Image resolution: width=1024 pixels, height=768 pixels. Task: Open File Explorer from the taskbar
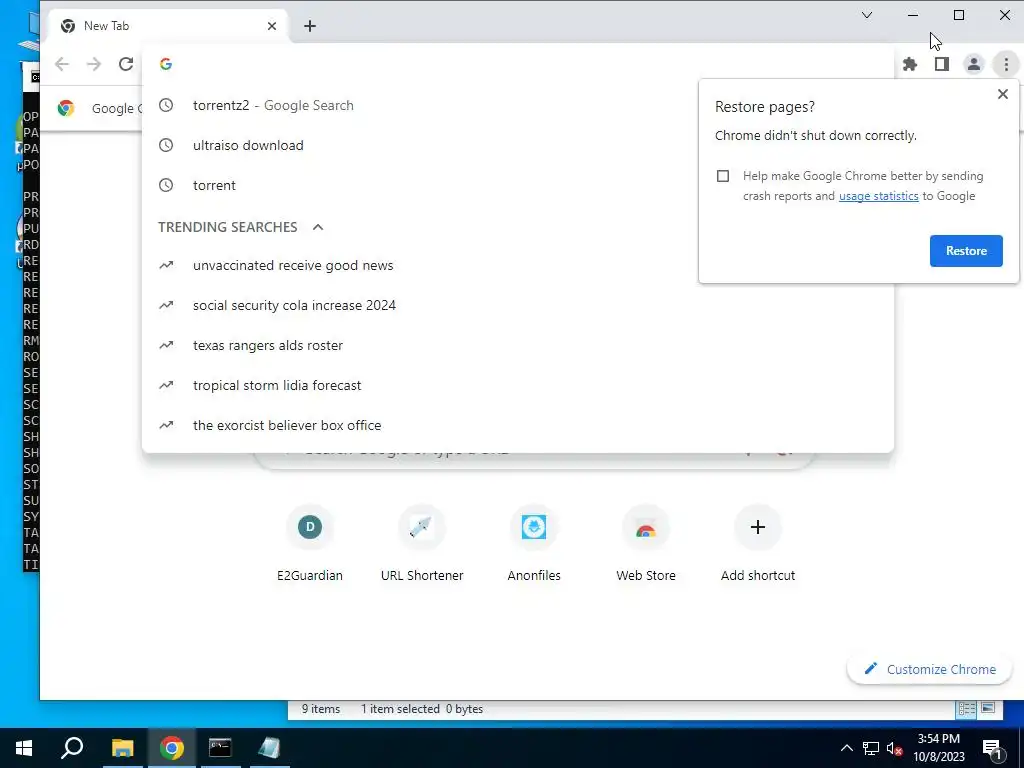point(123,748)
